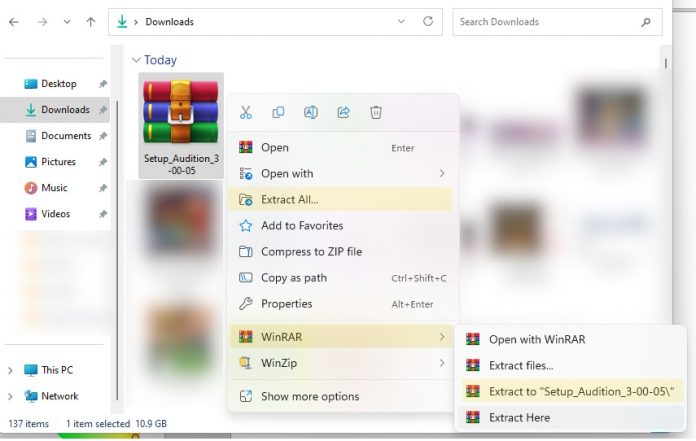This screenshot has height=441, width=696.
Task: Toggle the pin next to Documents
Action: [103, 136]
